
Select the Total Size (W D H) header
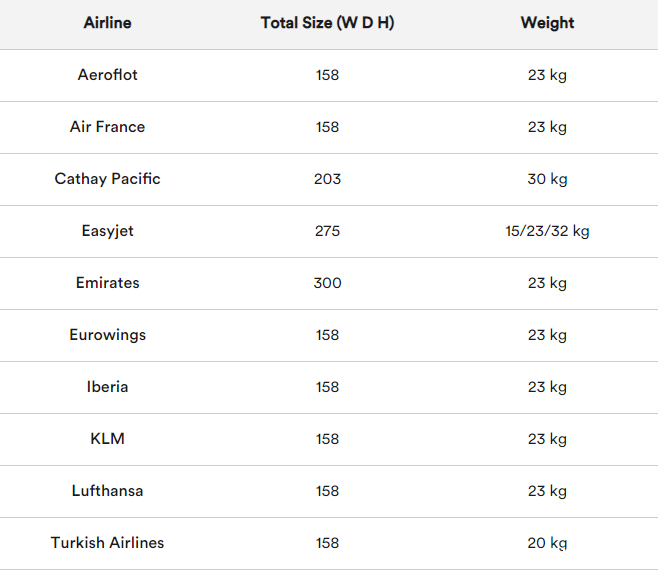327,23
